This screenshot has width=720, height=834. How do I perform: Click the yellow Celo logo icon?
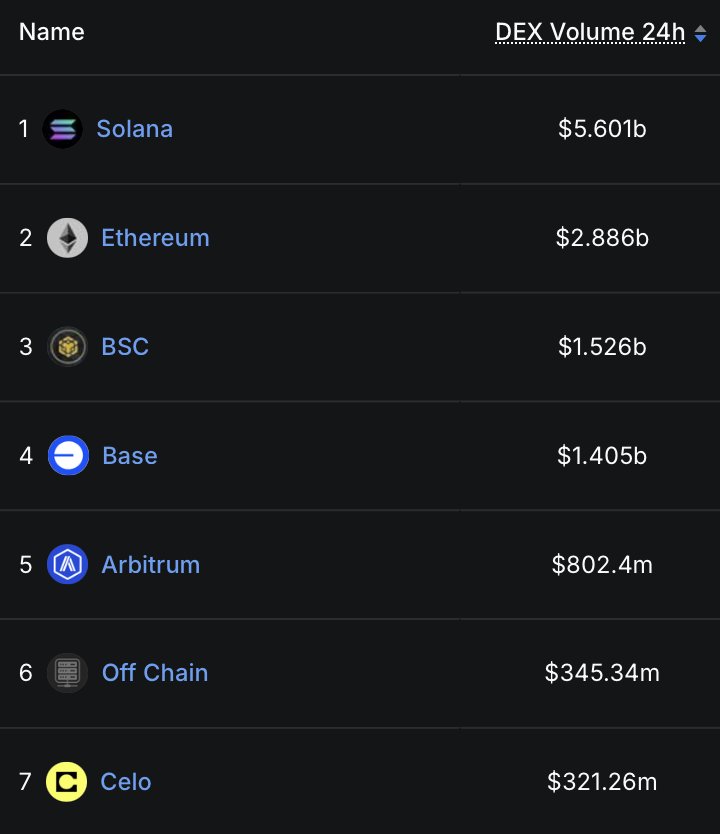67,782
